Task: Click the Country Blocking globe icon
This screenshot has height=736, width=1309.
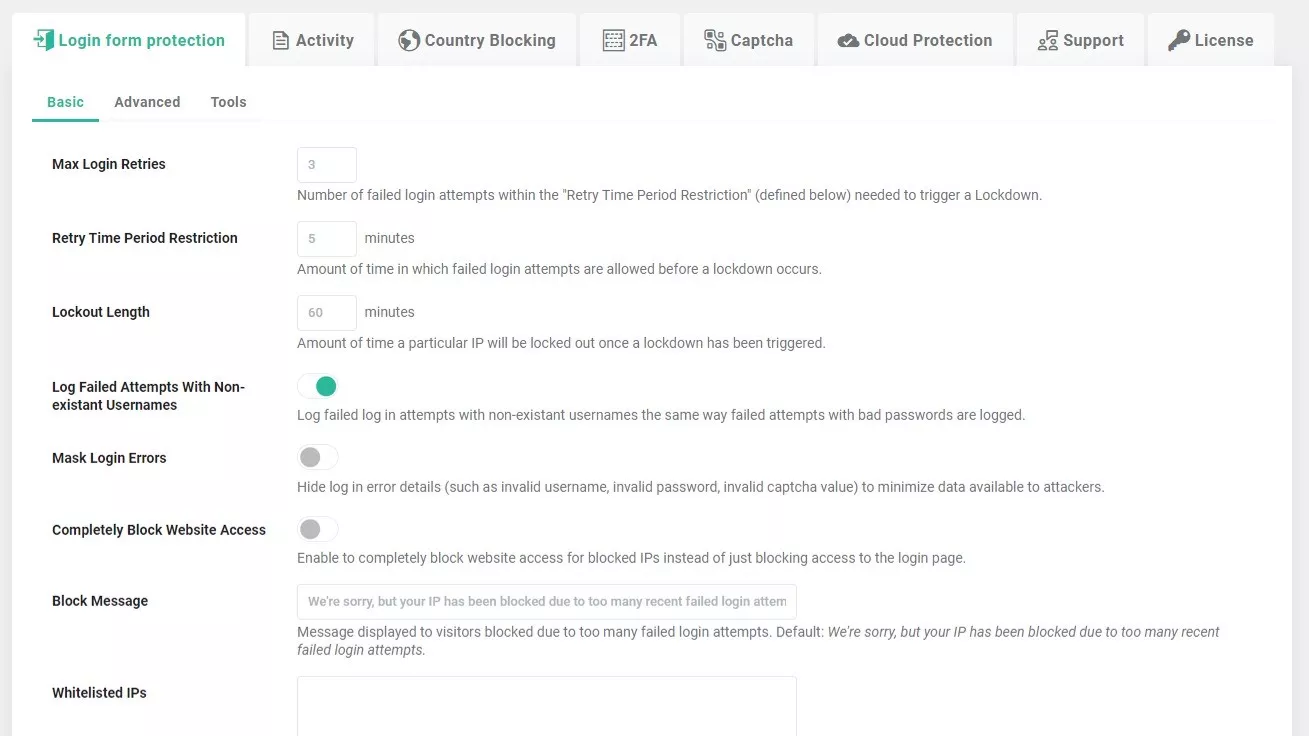Action: pos(408,41)
